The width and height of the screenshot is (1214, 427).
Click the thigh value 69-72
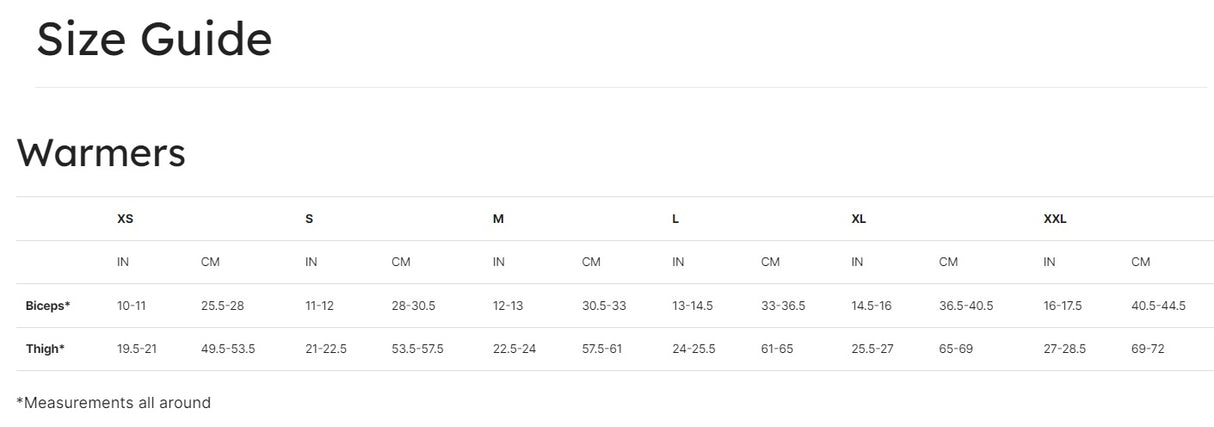click(x=1147, y=349)
